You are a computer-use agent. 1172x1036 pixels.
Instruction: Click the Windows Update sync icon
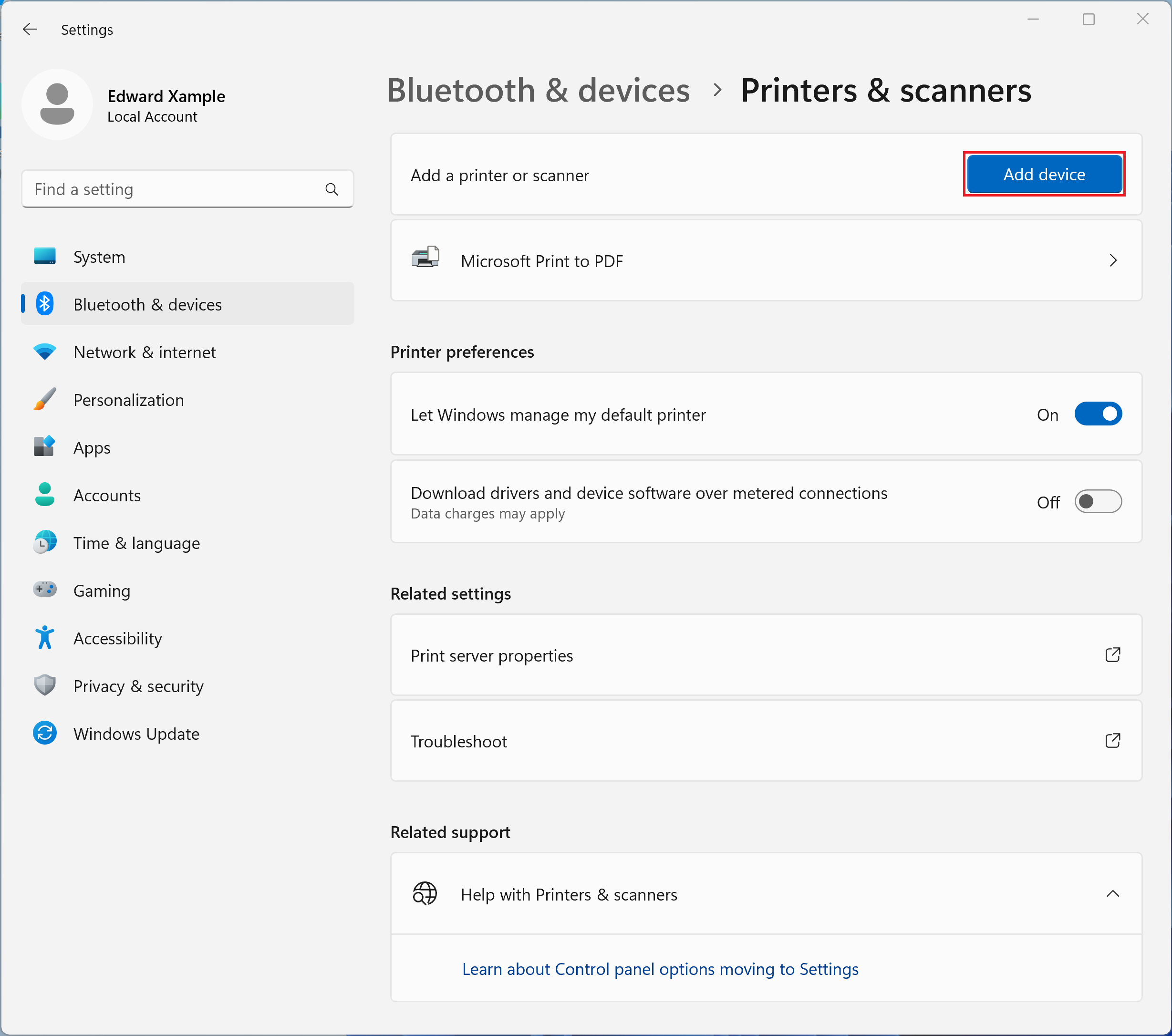(x=45, y=733)
